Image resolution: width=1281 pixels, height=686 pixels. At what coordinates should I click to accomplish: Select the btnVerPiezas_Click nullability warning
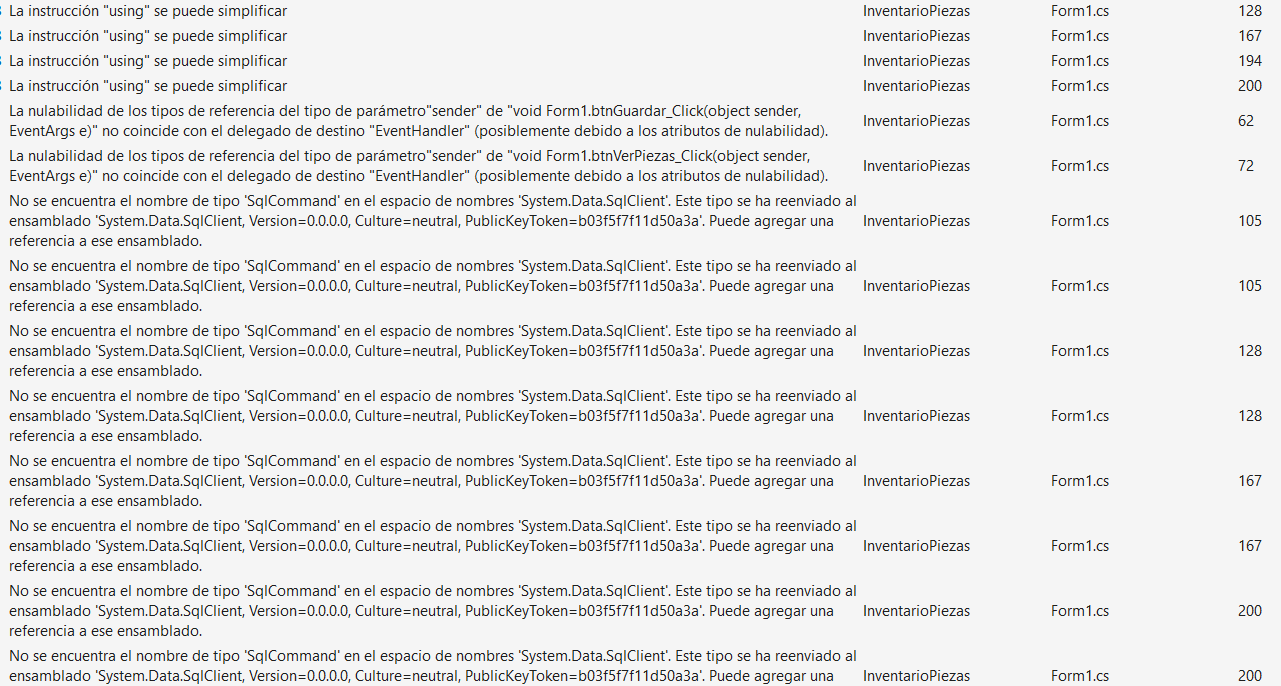(x=420, y=166)
